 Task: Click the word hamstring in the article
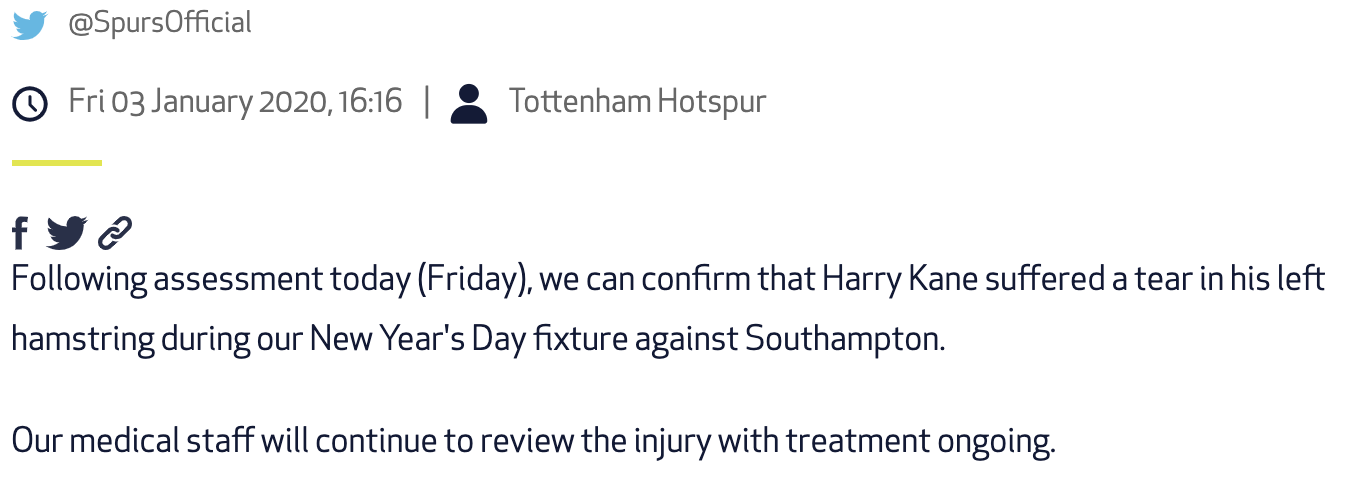click(83, 340)
